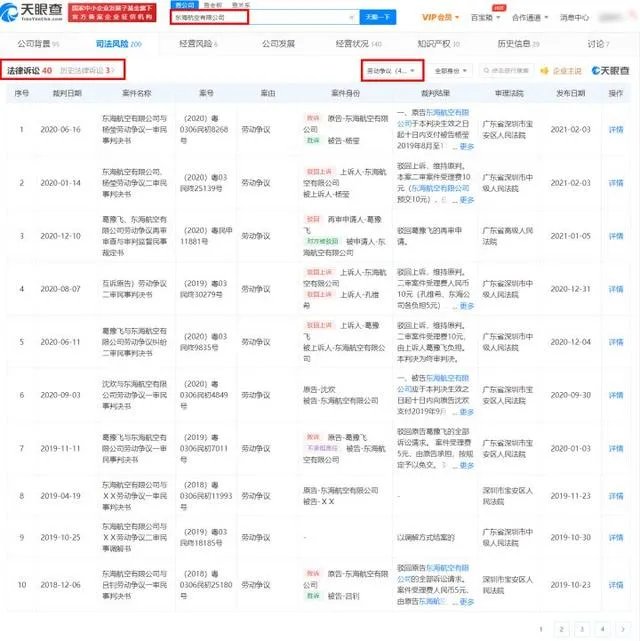Click the 案件身份 column header
The height and width of the screenshot is (641, 640).
point(345,93)
